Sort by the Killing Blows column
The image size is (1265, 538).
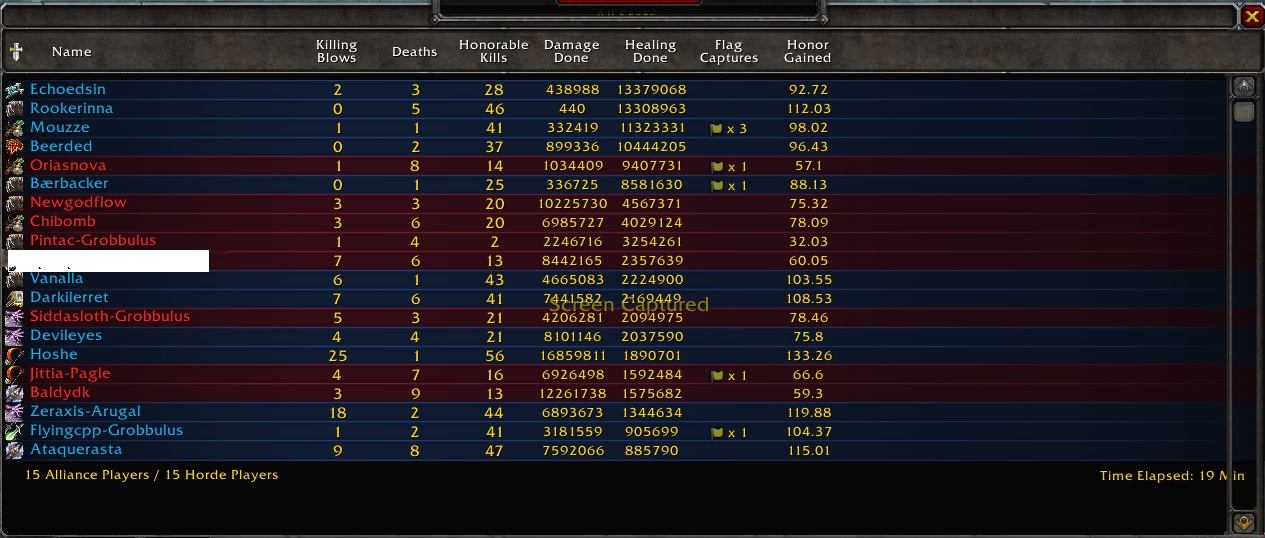[x=336, y=51]
